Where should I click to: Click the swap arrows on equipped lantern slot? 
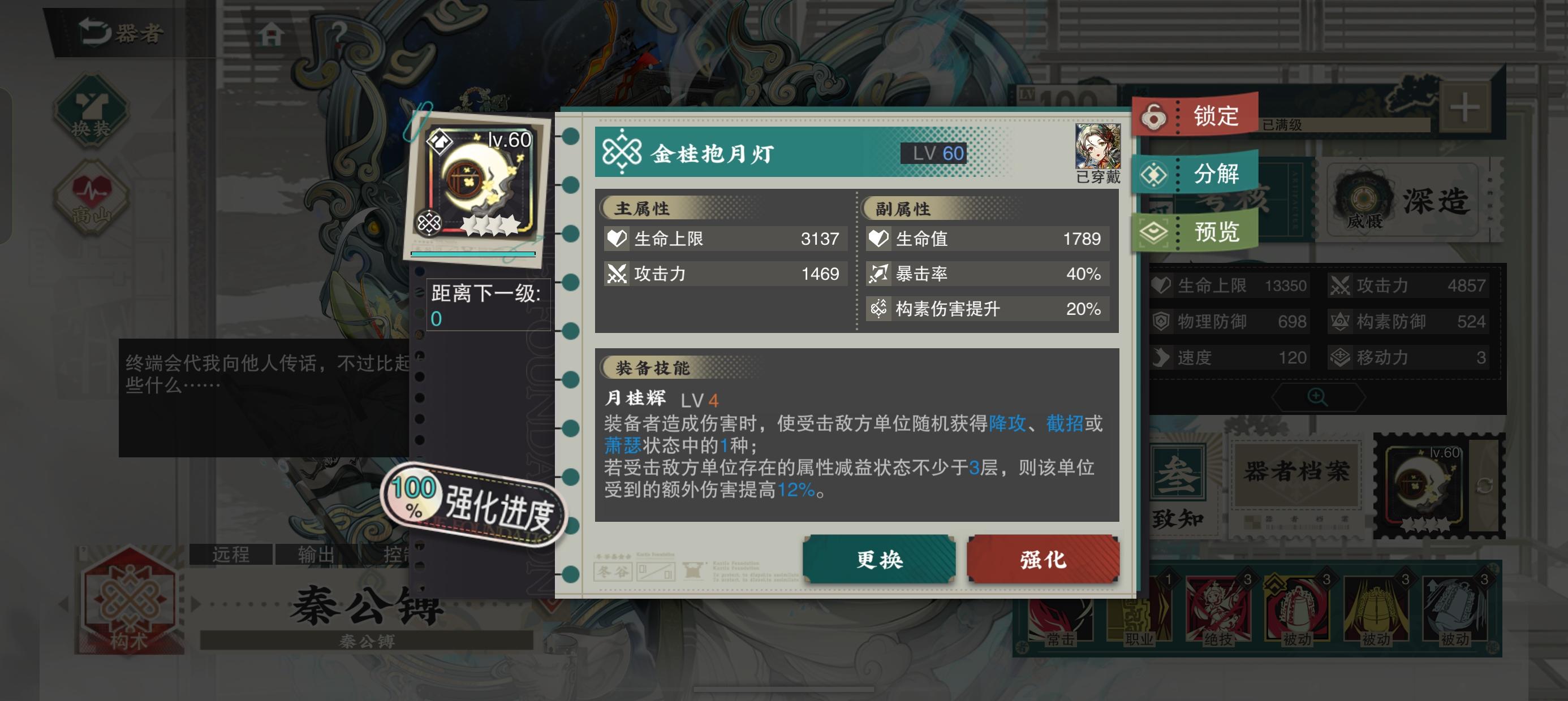pyautogui.click(x=1484, y=486)
